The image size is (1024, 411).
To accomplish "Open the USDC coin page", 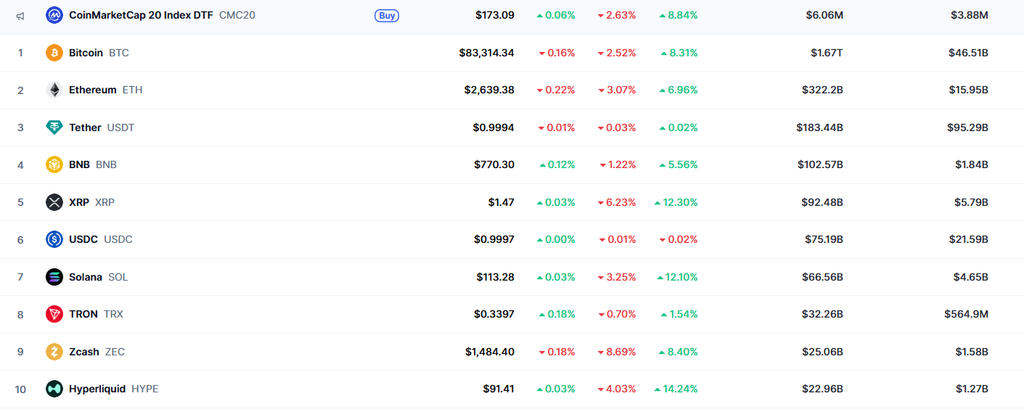I will coord(101,240).
